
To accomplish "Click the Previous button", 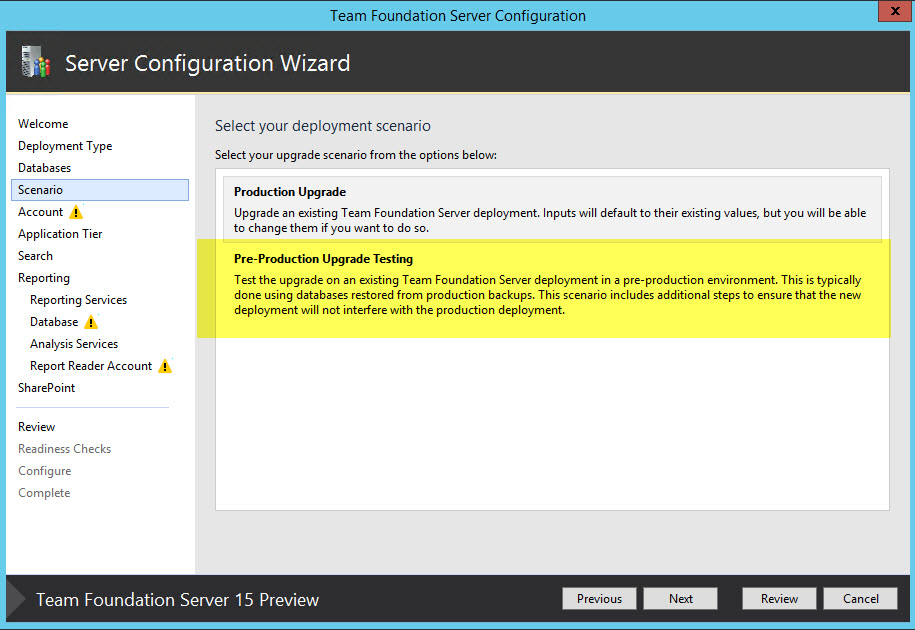I will click(x=599, y=598).
